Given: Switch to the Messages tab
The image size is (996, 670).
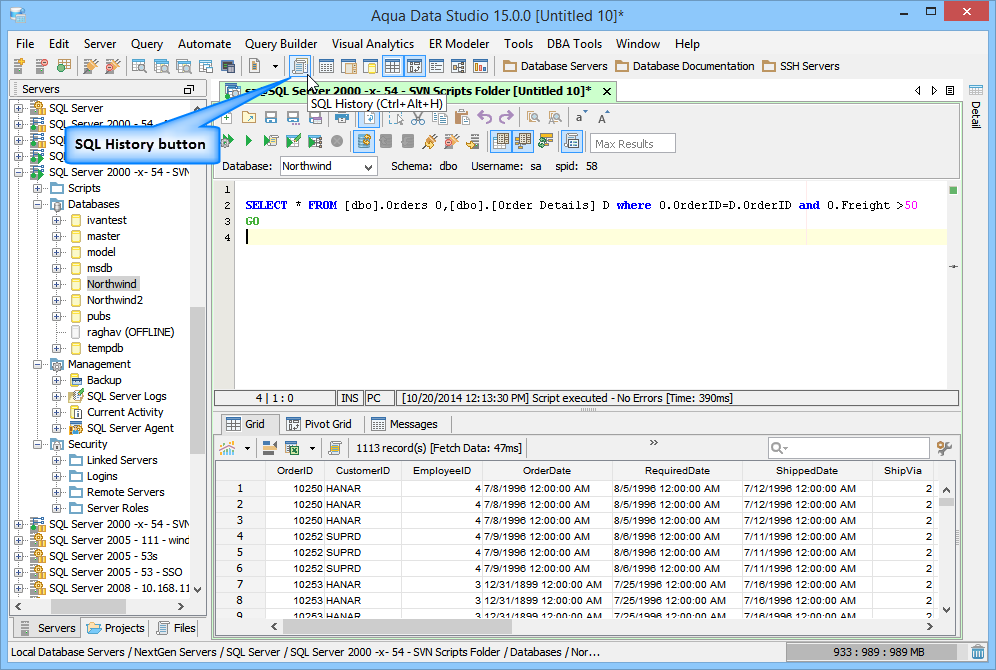Looking at the screenshot, I should pyautogui.click(x=404, y=424).
